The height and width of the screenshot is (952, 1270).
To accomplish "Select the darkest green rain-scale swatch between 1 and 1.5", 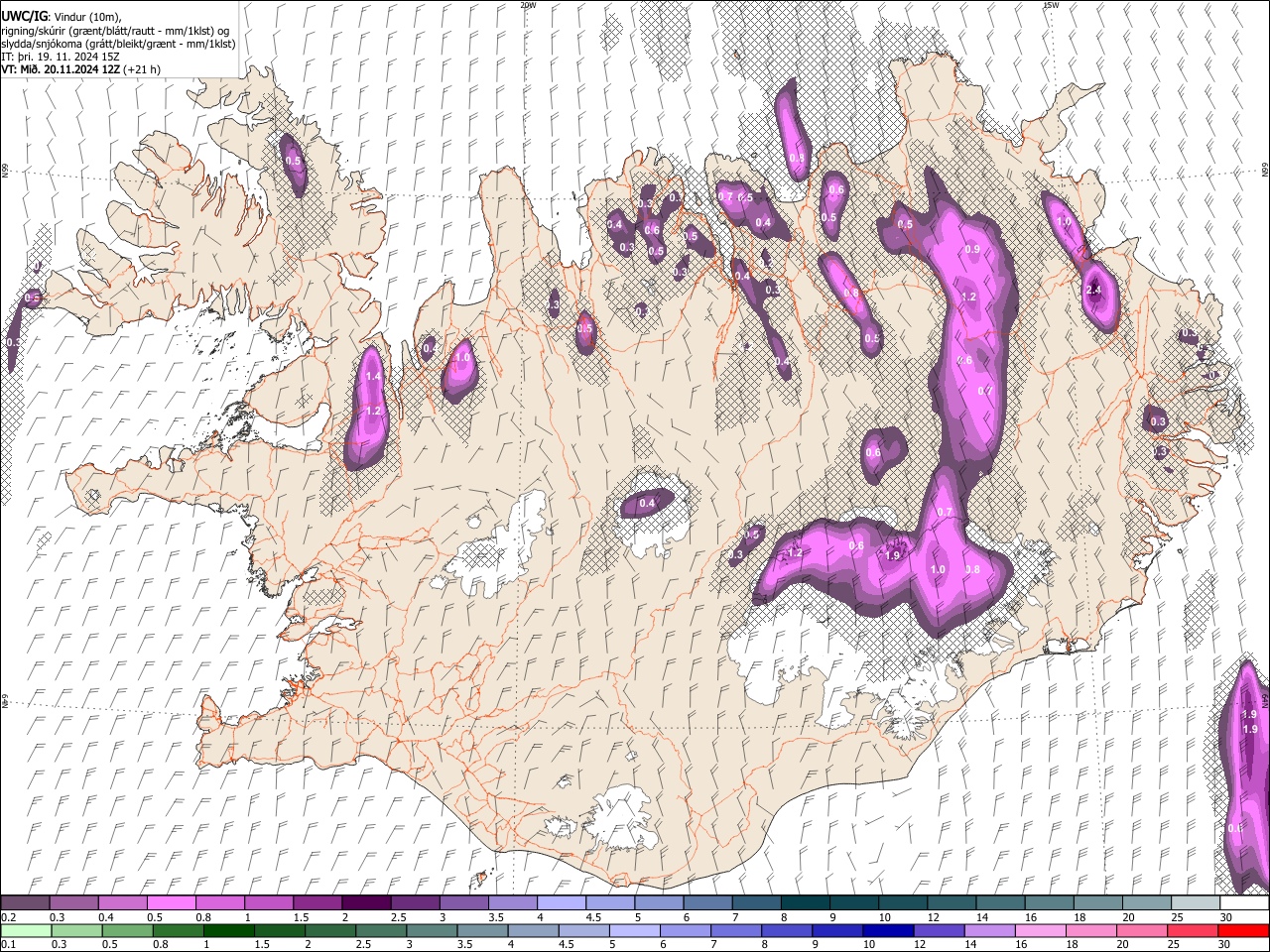I will click(229, 931).
